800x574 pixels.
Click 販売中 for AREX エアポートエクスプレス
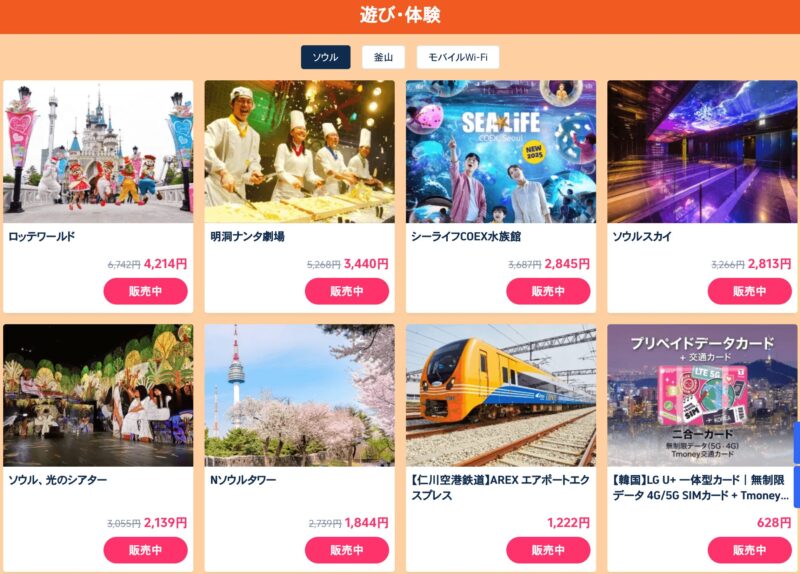click(x=548, y=550)
